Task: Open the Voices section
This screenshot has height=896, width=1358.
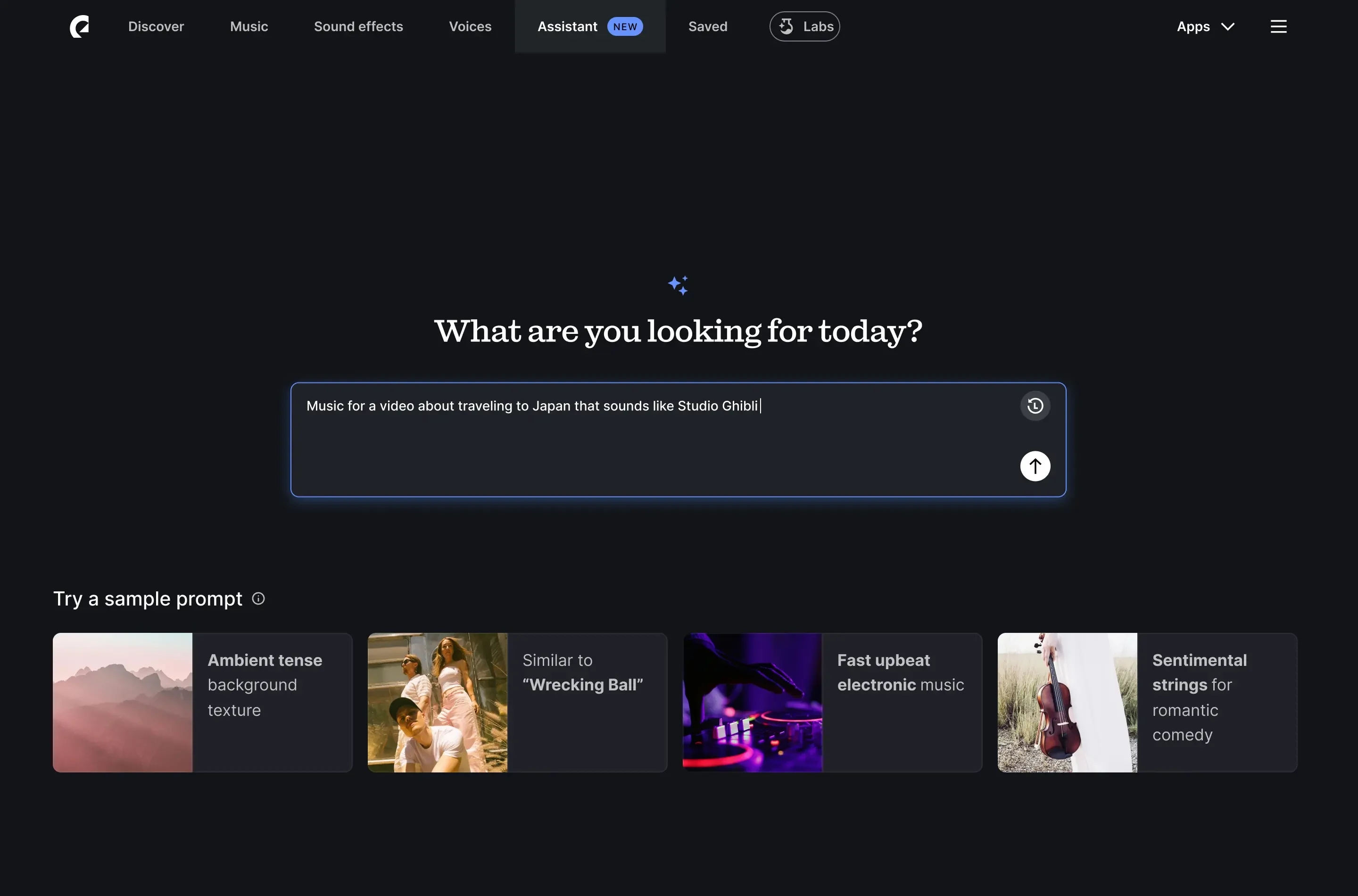Action: pyautogui.click(x=470, y=27)
